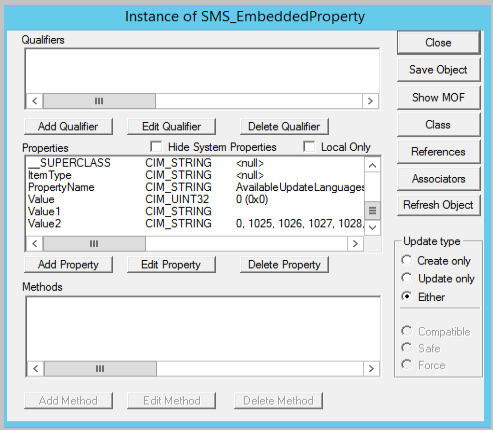Click Properties horizontal scrollbar thumb

(x=94, y=244)
